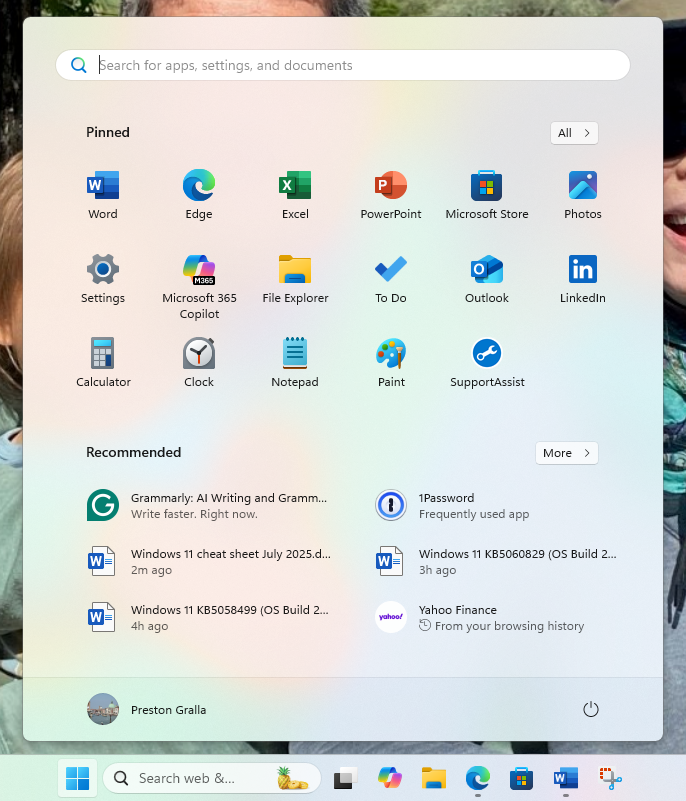The height and width of the screenshot is (801, 686).
Task: Open the power options button
Action: click(590, 709)
